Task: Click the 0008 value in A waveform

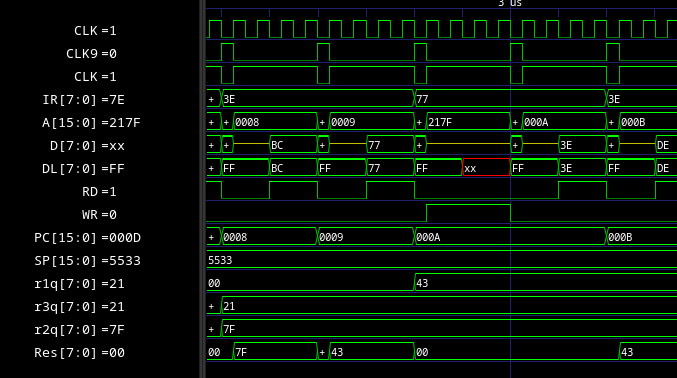Action: [247, 122]
